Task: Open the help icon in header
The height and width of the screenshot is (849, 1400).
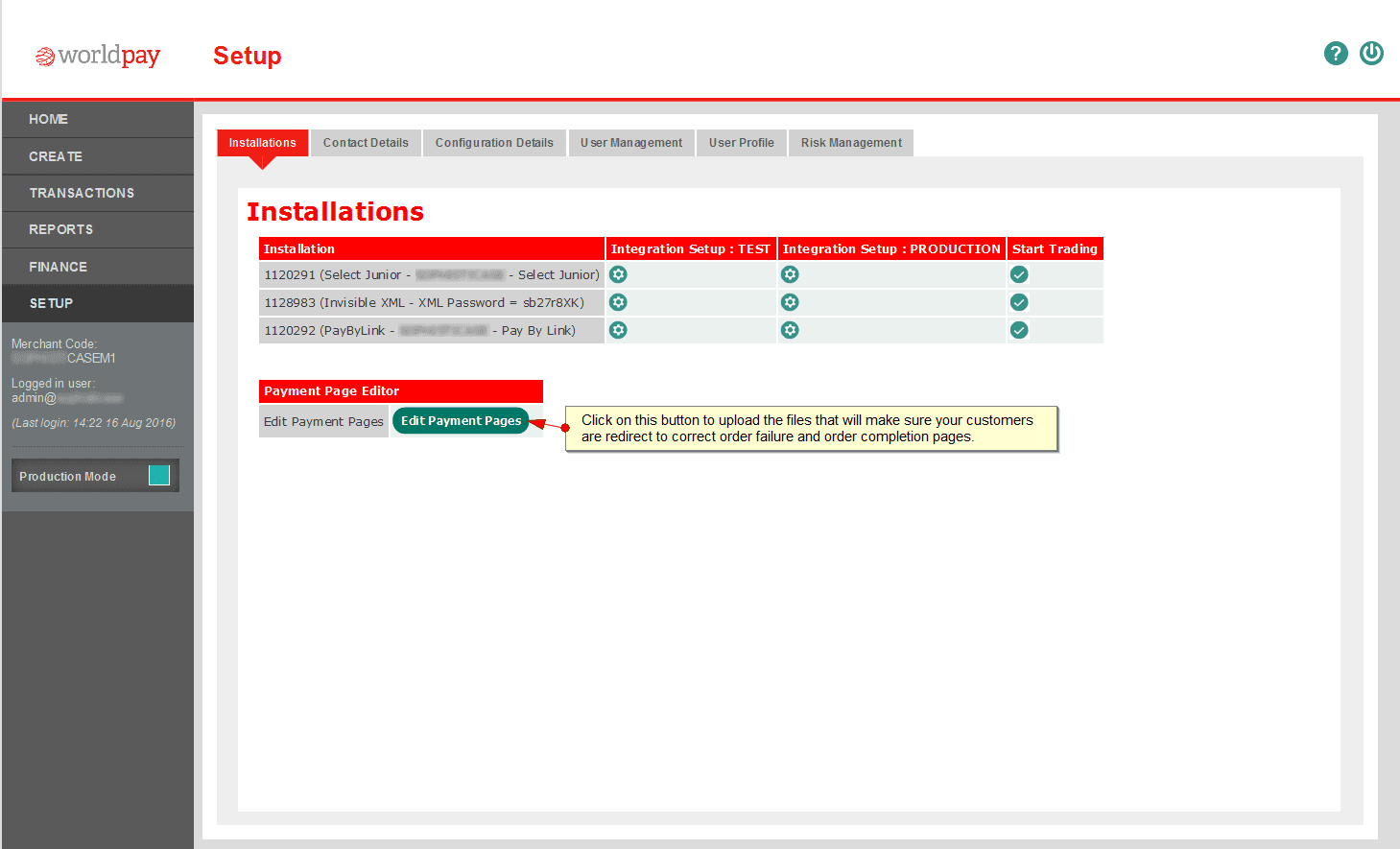Action: tap(1336, 54)
